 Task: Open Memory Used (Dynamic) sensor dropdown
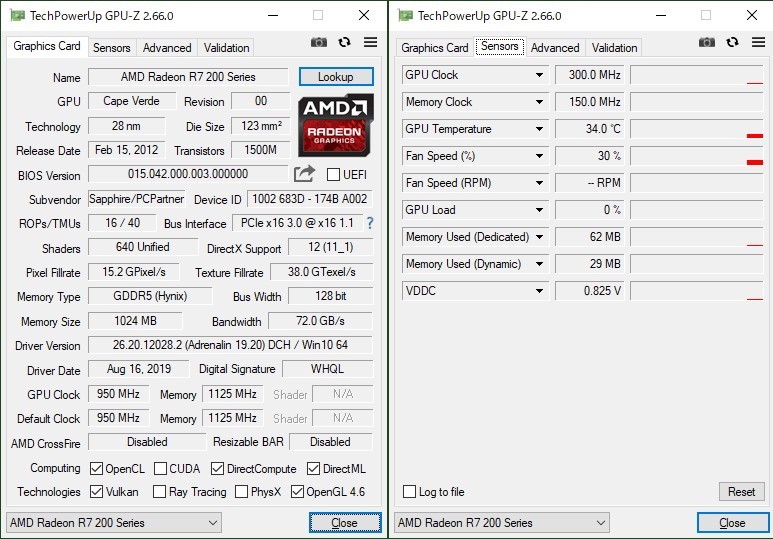click(539, 264)
